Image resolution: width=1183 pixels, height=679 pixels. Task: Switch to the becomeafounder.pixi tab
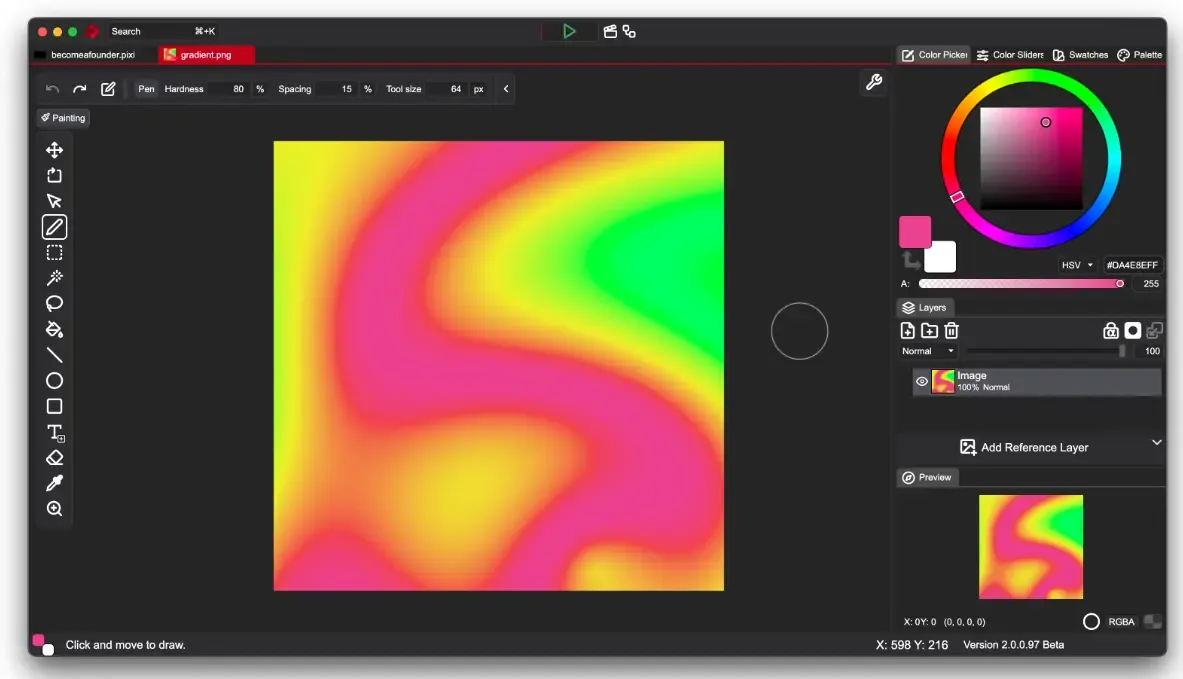[90, 55]
